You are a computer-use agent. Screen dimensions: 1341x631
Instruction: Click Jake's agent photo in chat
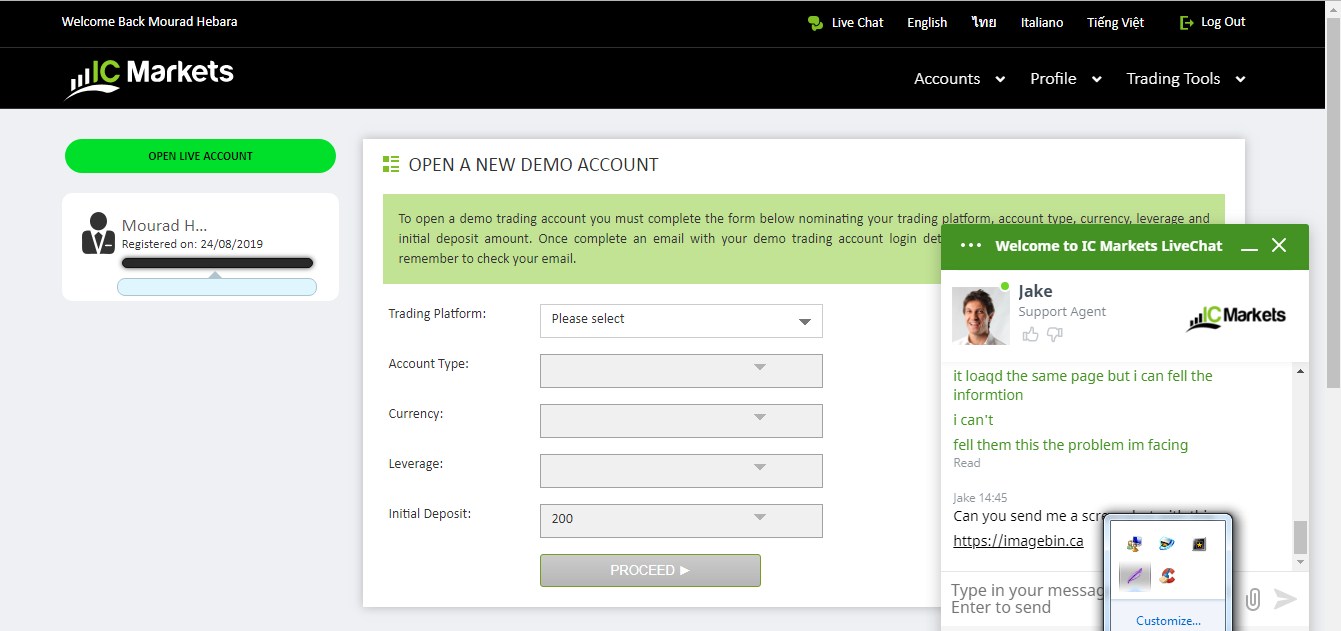point(981,316)
